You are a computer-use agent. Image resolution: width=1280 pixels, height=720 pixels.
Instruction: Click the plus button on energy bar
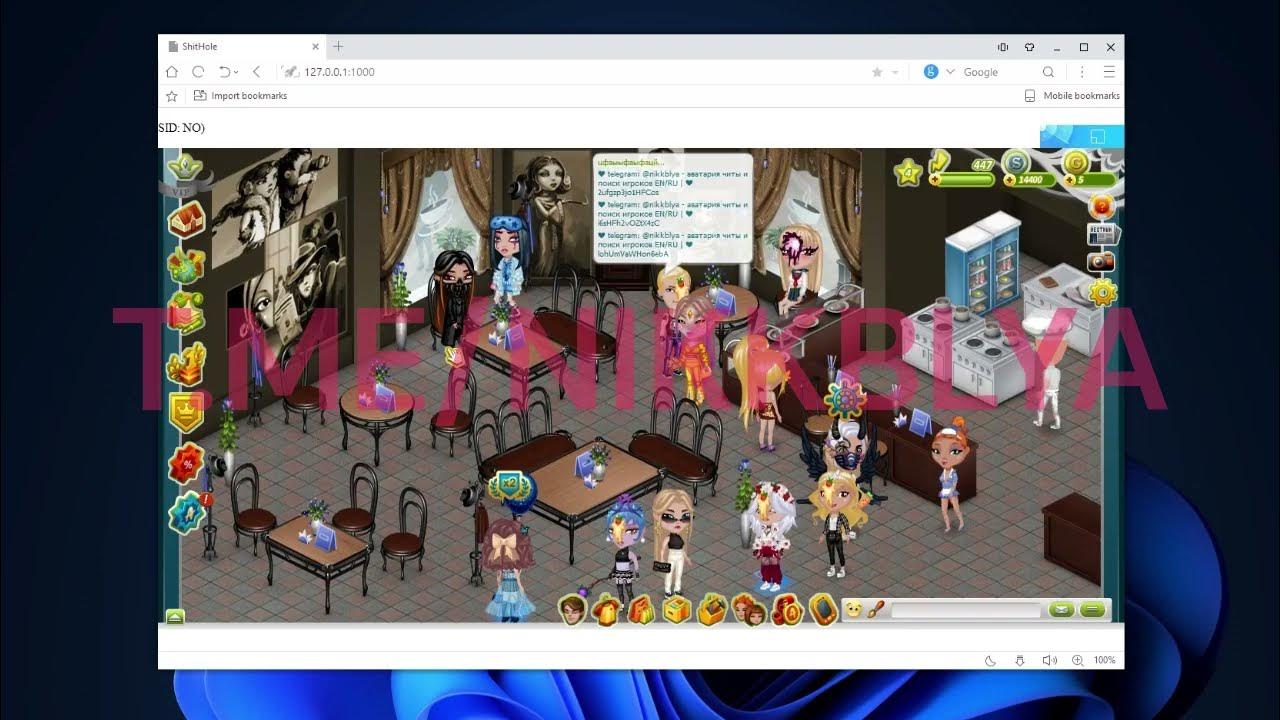(934, 180)
